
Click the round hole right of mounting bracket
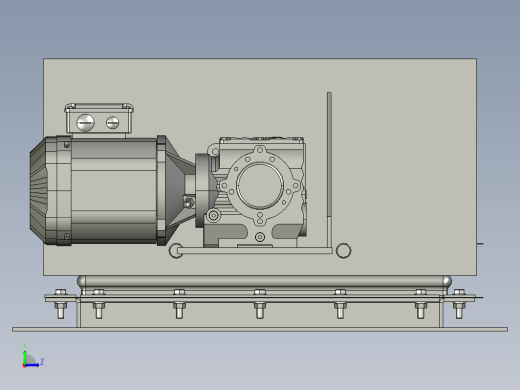tap(343, 251)
